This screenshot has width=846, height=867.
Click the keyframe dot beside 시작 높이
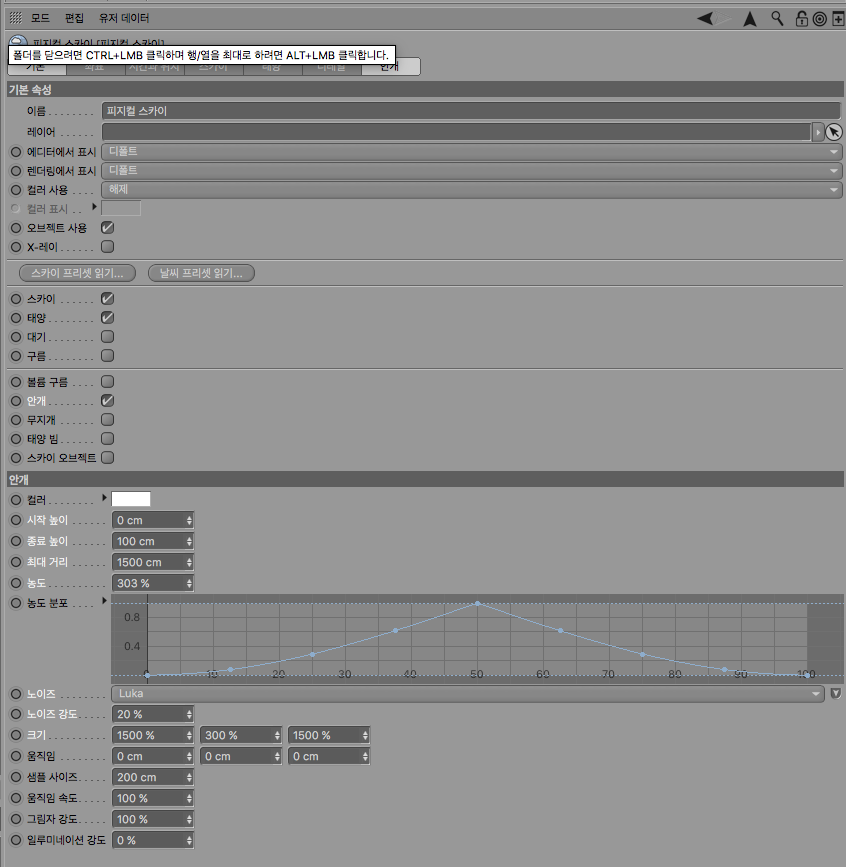16,520
